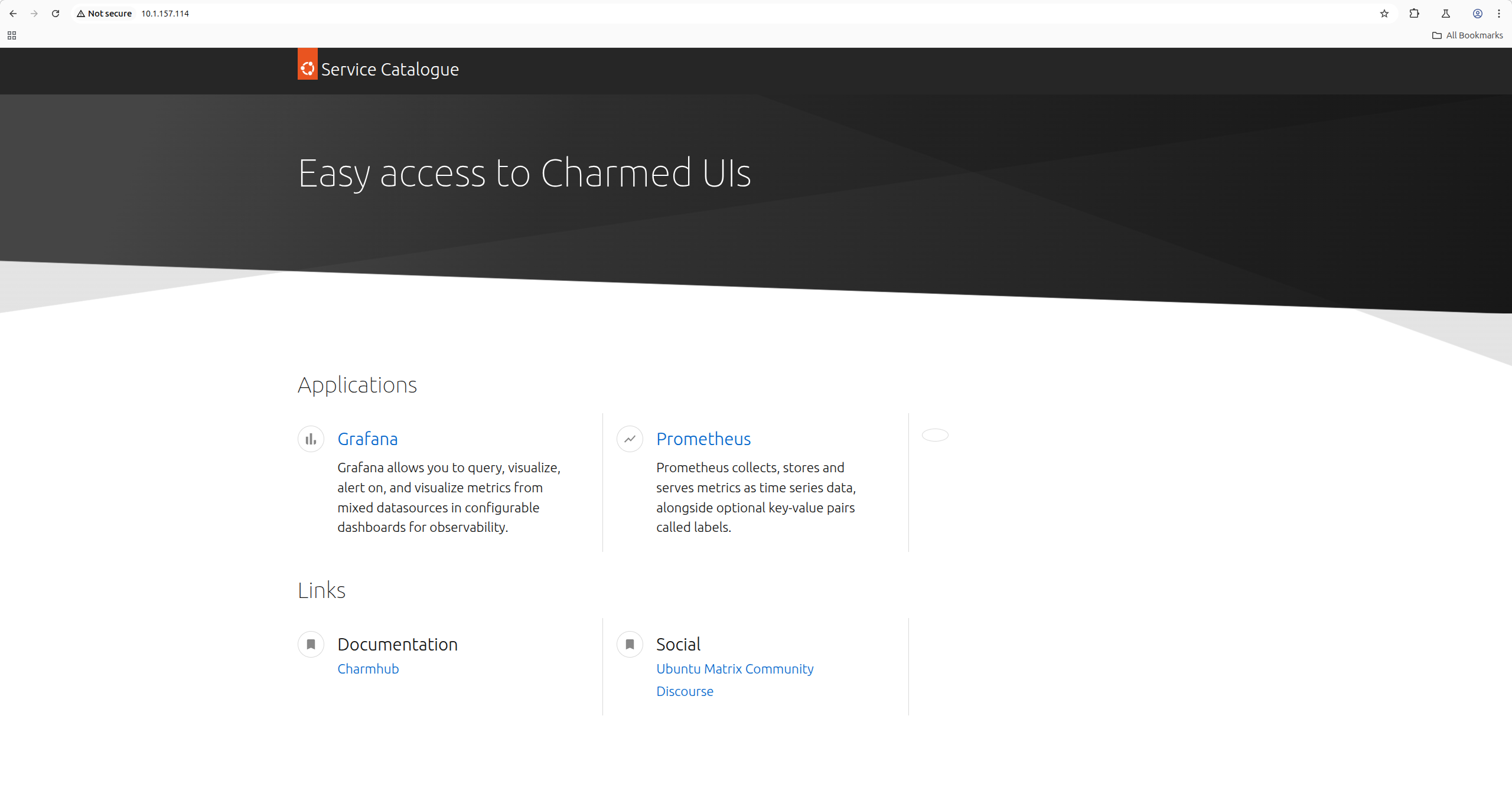Follow the Charmhub documentation link
This screenshot has height=804, width=1512.
[x=368, y=669]
